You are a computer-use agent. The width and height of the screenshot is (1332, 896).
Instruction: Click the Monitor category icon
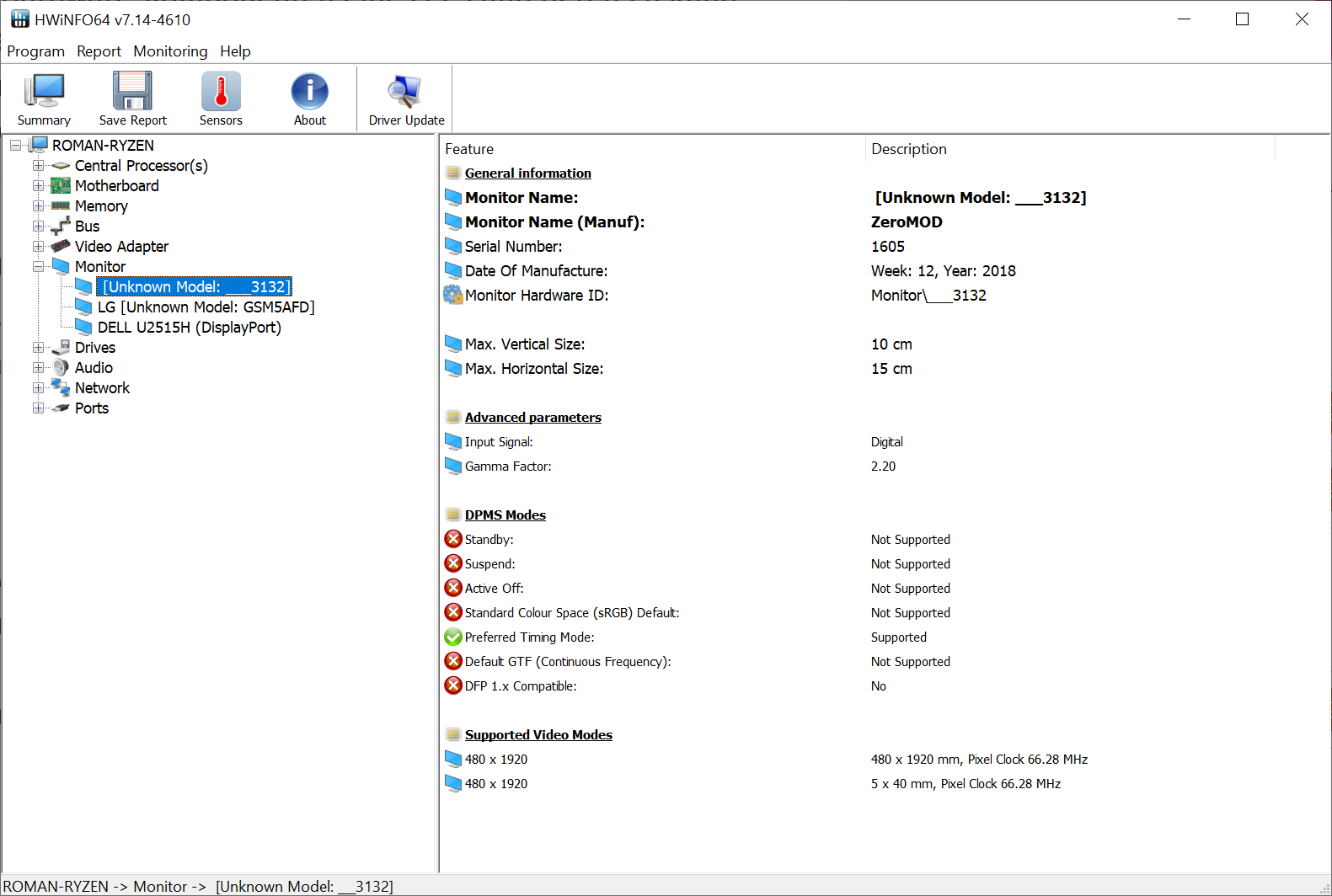point(61,266)
